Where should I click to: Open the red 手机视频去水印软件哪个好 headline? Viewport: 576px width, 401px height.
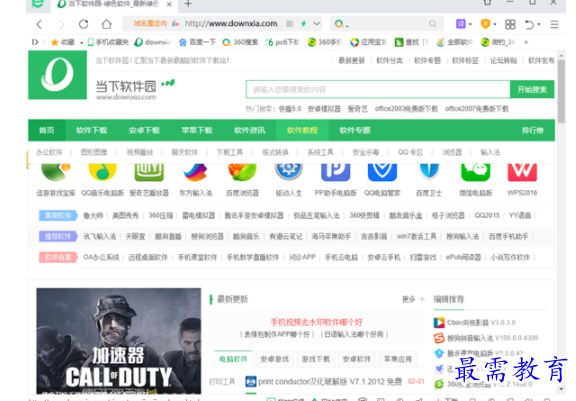pos(316,322)
